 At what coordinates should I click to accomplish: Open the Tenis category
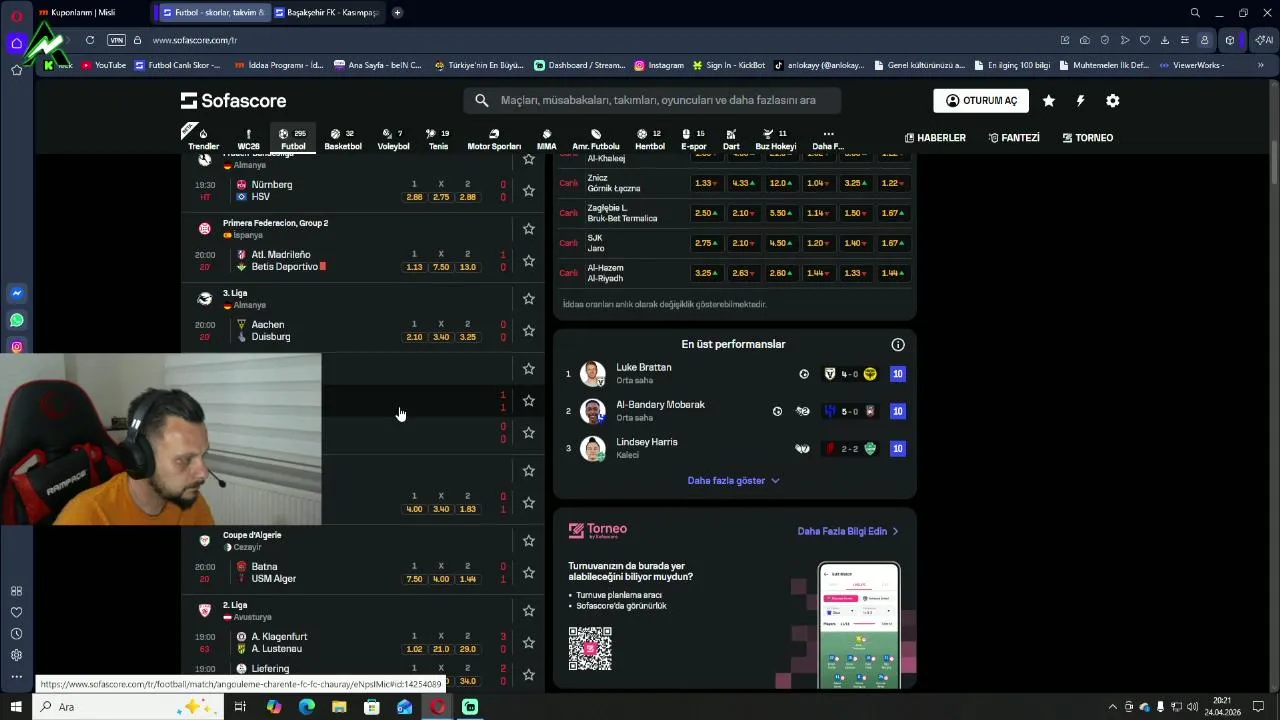pyautogui.click(x=438, y=139)
